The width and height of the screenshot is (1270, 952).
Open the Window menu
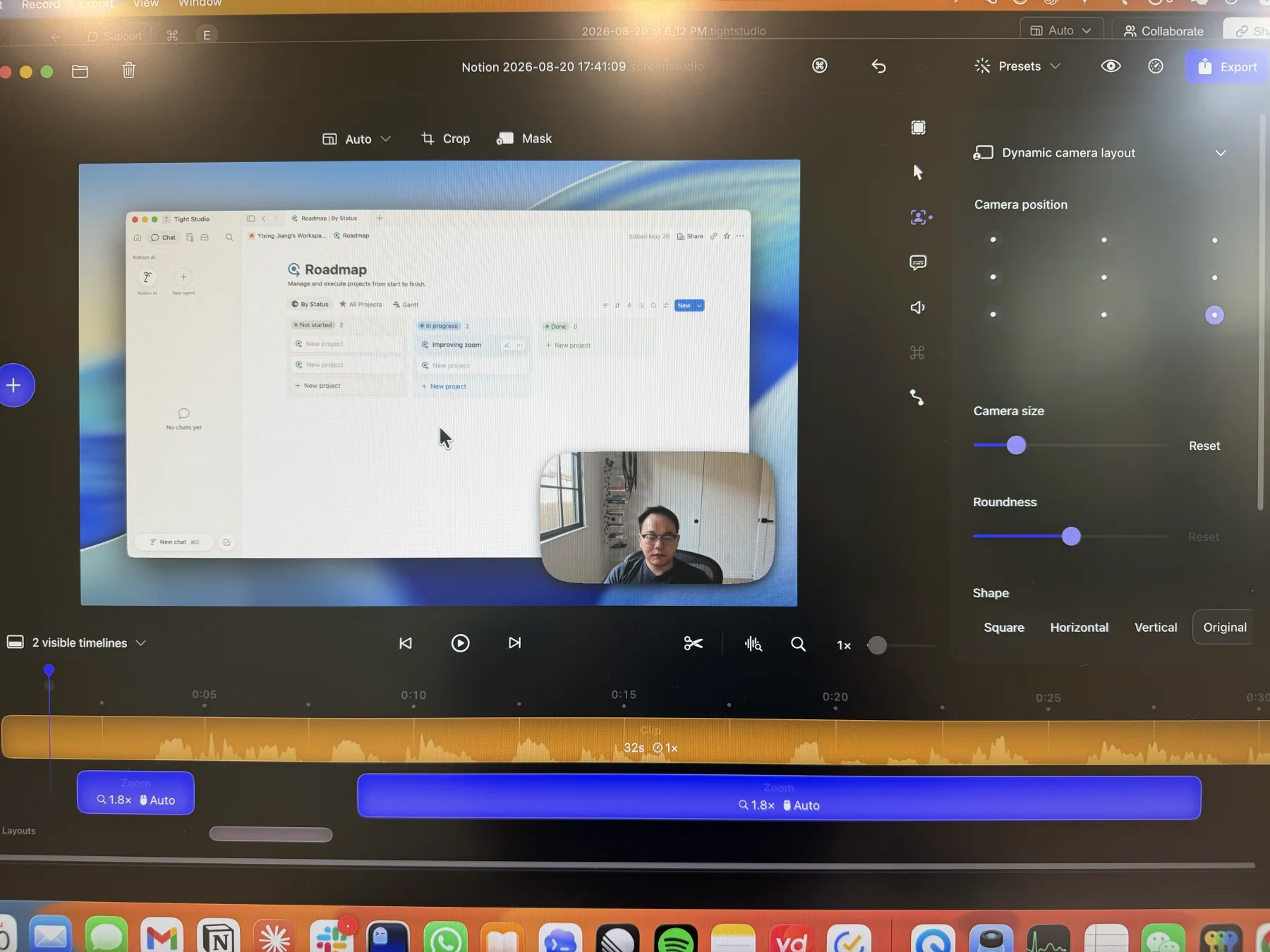[x=200, y=4]
